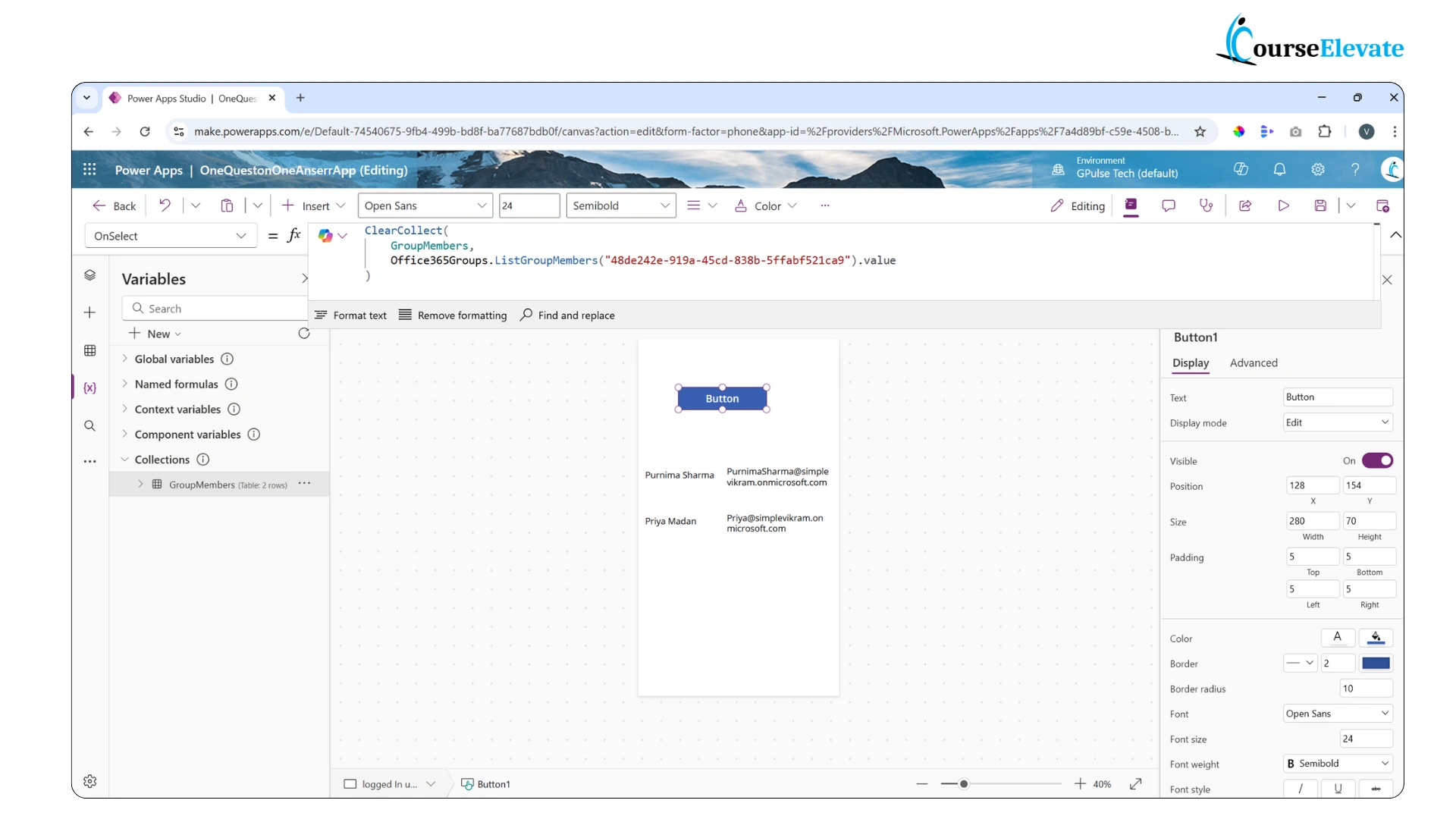Screen dimensions: 1456x819
Task: Open Comments for the app
Action: tap(1169, 206)
